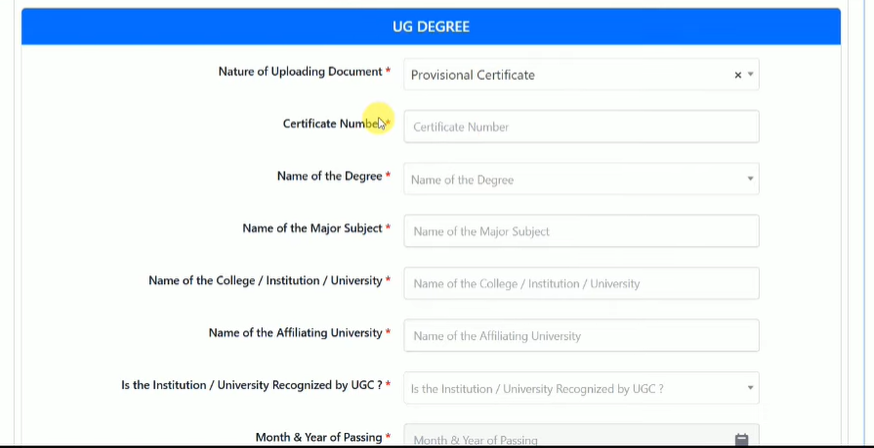Viewport: 874px width, 448px height.
Task: Open the UGC recognition dropdown
Action: pos(580,388)
